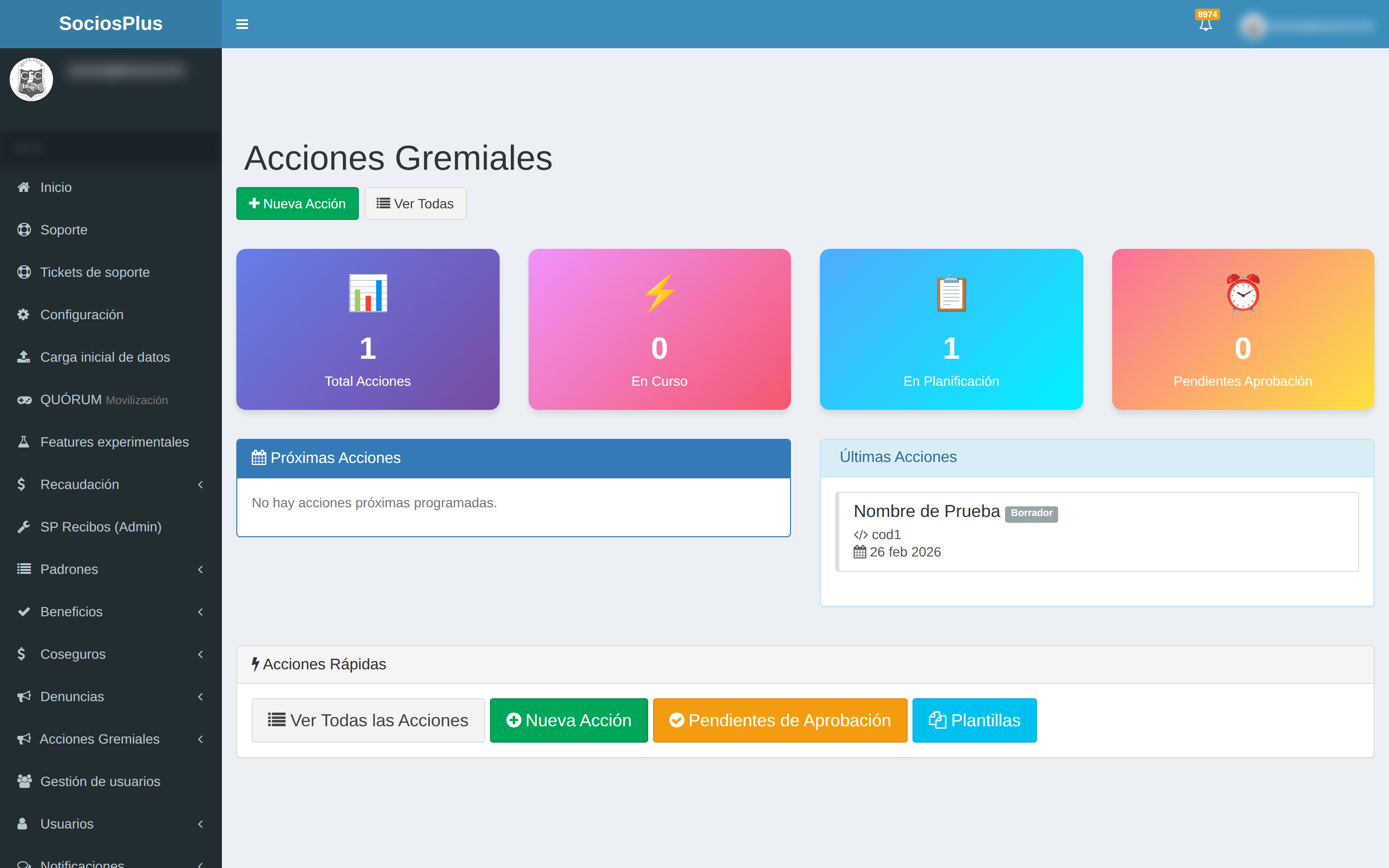This screenshot has height=868, width=1389.
Task: Click the clipboard icon in En Planificación card
Action: pos(951,293)
